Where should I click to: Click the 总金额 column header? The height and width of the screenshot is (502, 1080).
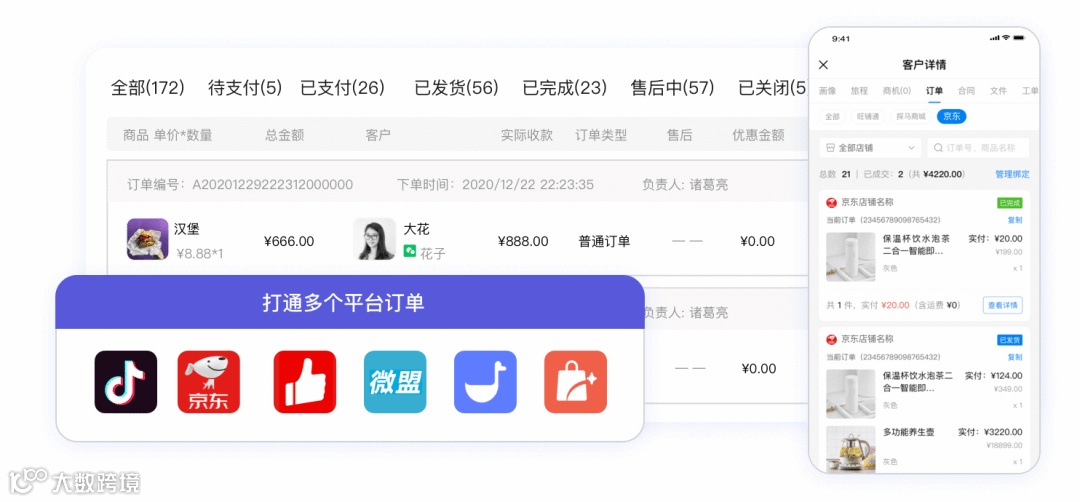click(284, 135)
